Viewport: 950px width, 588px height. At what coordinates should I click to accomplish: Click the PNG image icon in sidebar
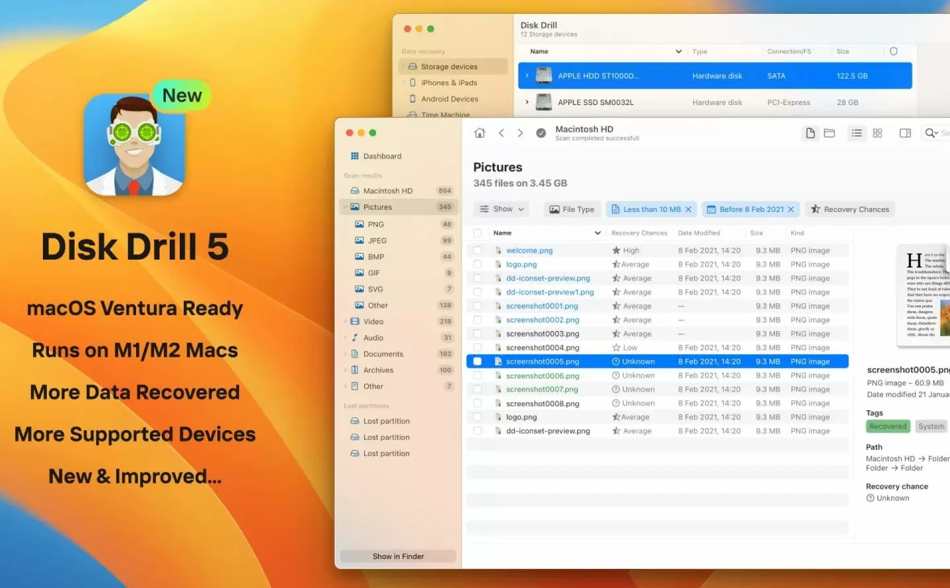tap(359, 225)
